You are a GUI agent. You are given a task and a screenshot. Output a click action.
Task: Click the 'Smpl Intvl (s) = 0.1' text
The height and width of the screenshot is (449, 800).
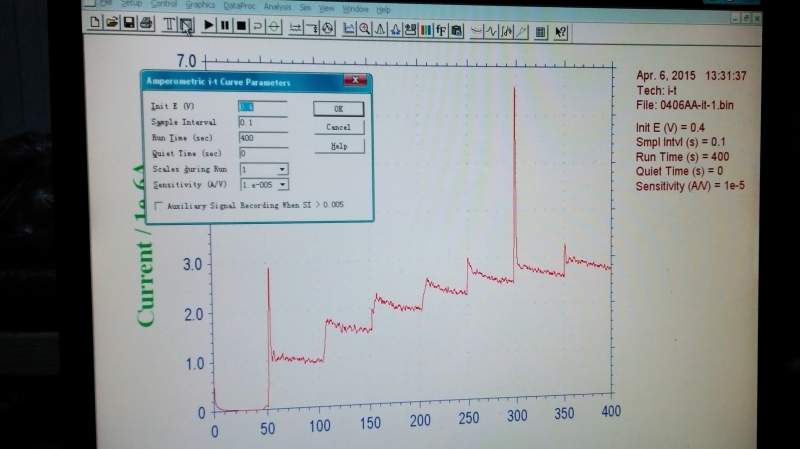(681, 142)
